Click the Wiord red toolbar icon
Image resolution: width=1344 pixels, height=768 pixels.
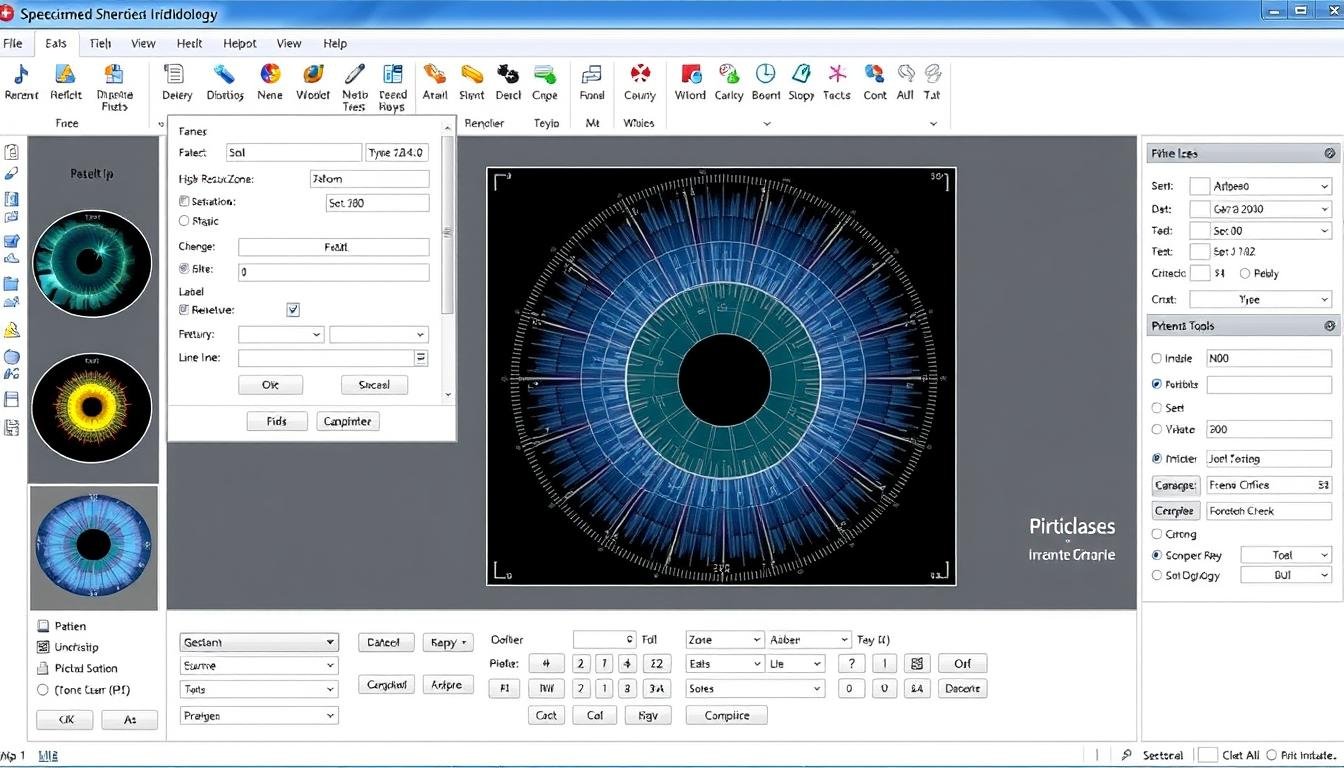tap(690, 75)
